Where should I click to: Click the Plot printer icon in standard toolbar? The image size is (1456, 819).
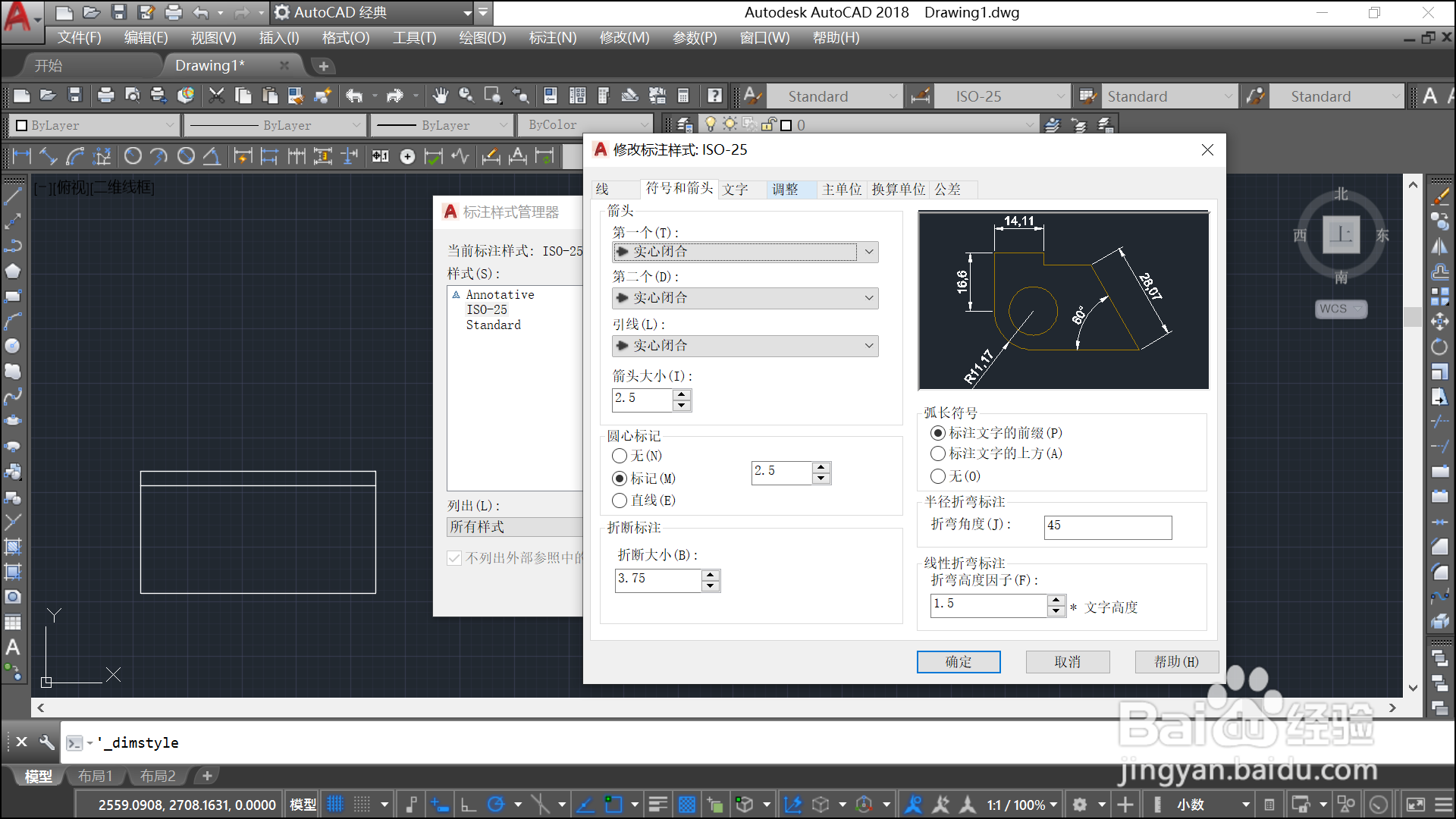(105, 96)
